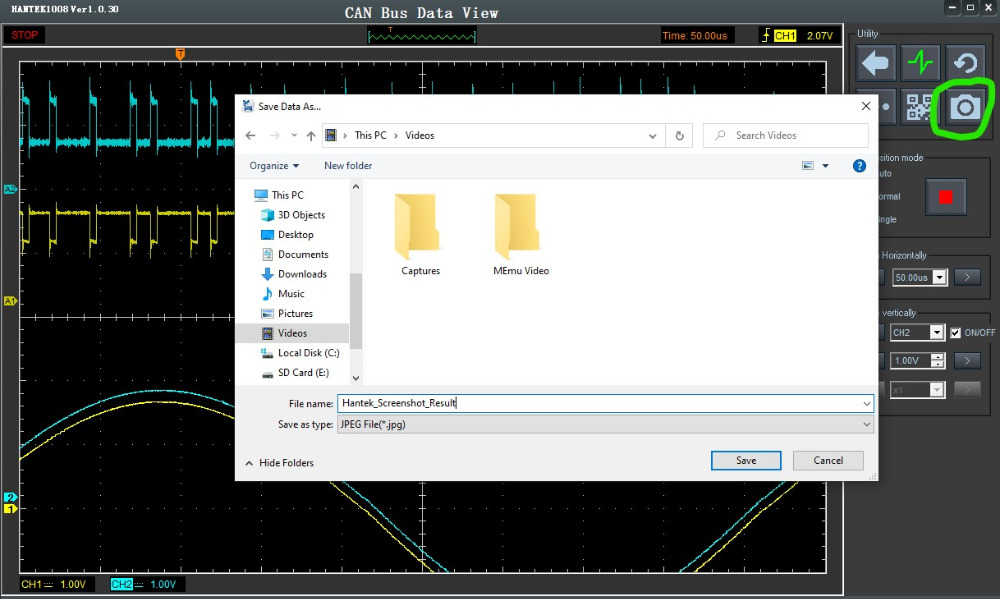Click the circular reset arrow utility icon
This screenshot has width=1000, height=599.
coord(964,63)
